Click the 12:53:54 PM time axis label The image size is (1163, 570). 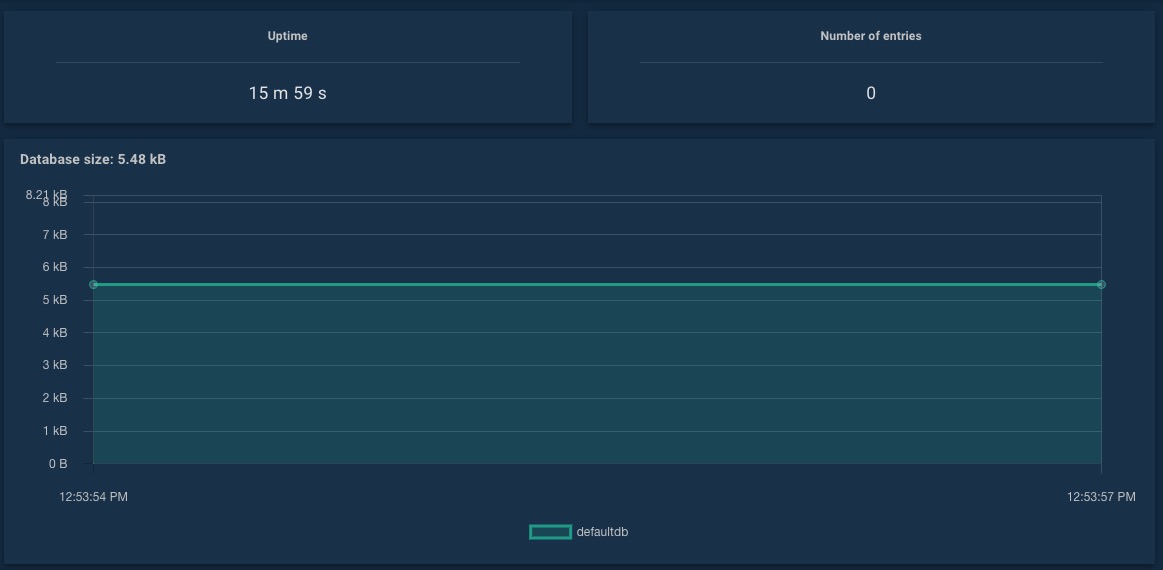pyautogui.click(x=93, y=497)
